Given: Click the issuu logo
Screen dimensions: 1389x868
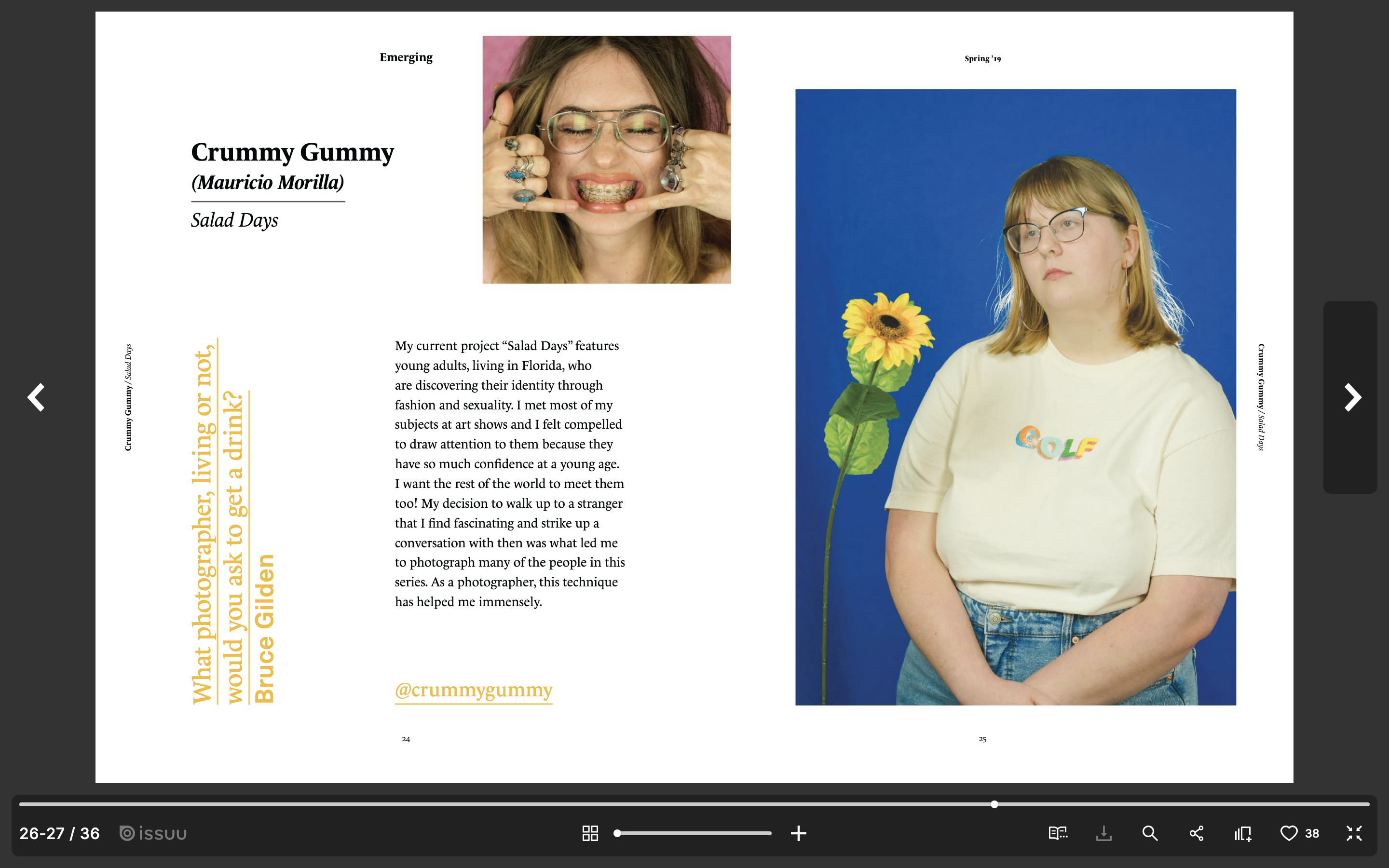Looking at the screenshot, I should point(153,833).
